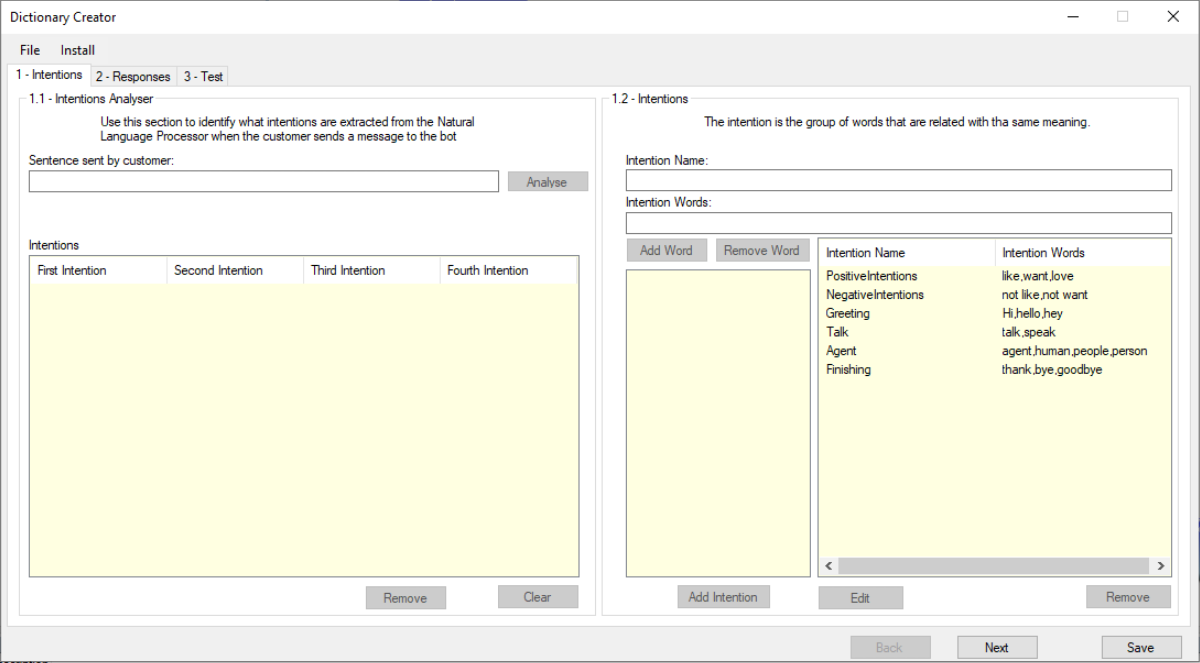The height and width of the screenshot is (663, 1200).
Task: Select the Finishing intention row
Action: [848, 370]
